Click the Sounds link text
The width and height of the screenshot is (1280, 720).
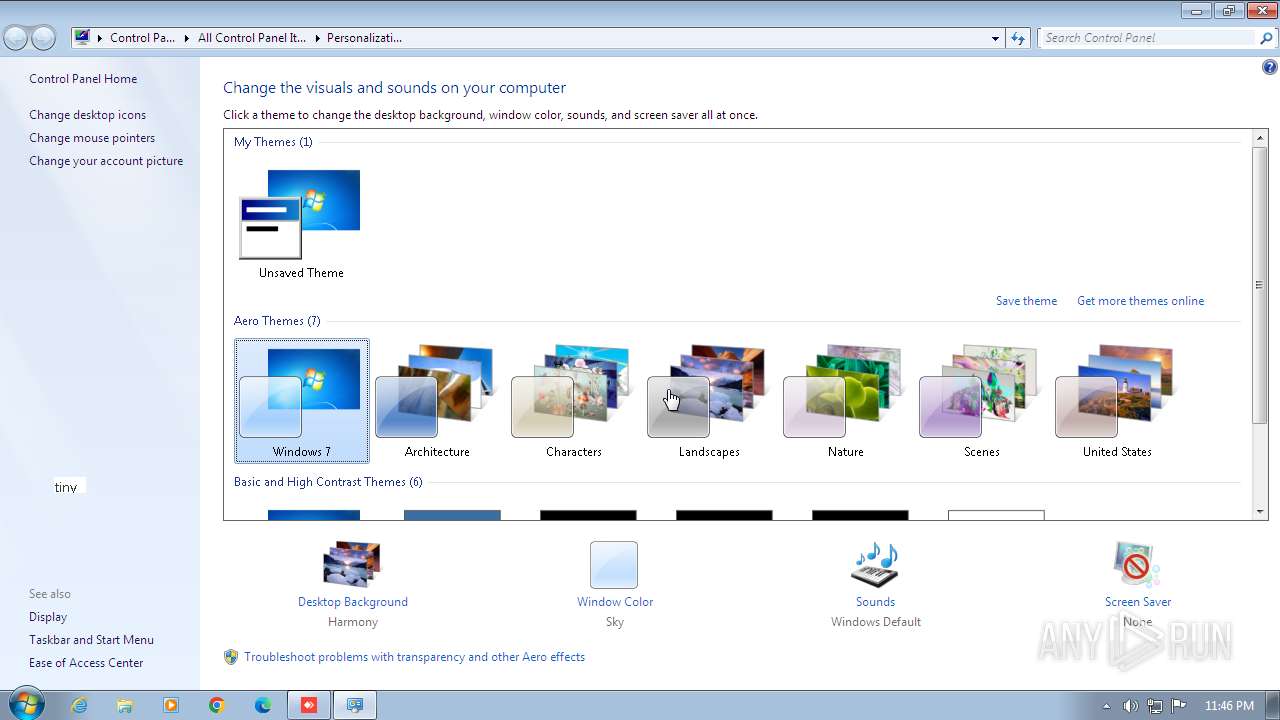coord(875,602)
